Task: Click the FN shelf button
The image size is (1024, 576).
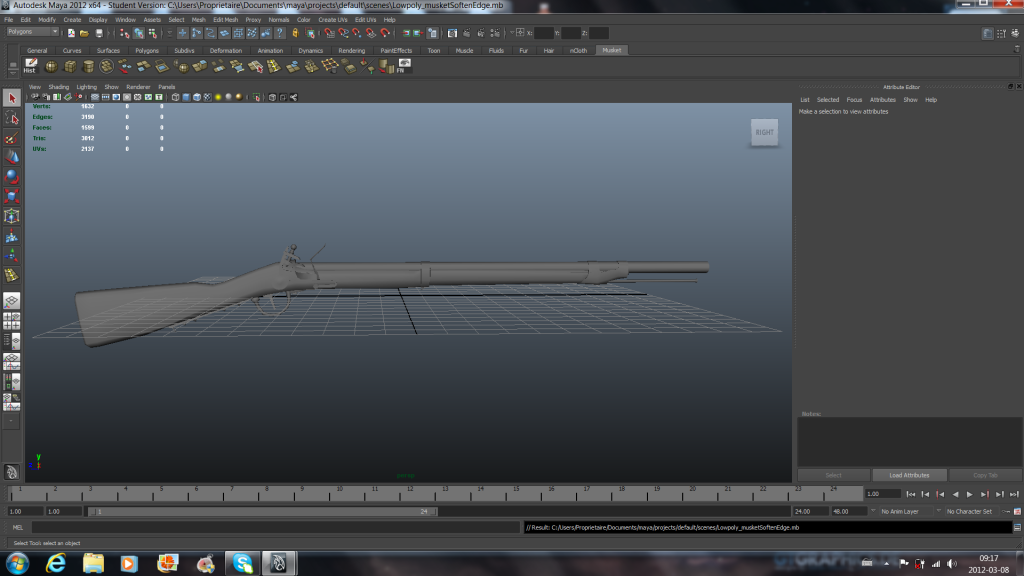Action: [x=404, y=66]
